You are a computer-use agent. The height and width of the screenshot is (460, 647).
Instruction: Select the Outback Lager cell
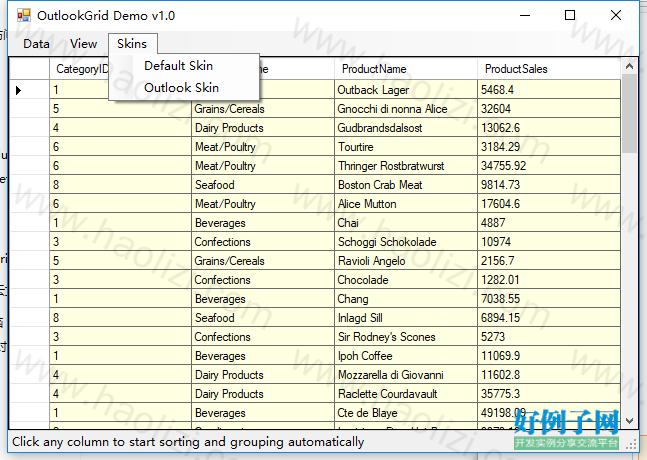click(x=406, y=90)
